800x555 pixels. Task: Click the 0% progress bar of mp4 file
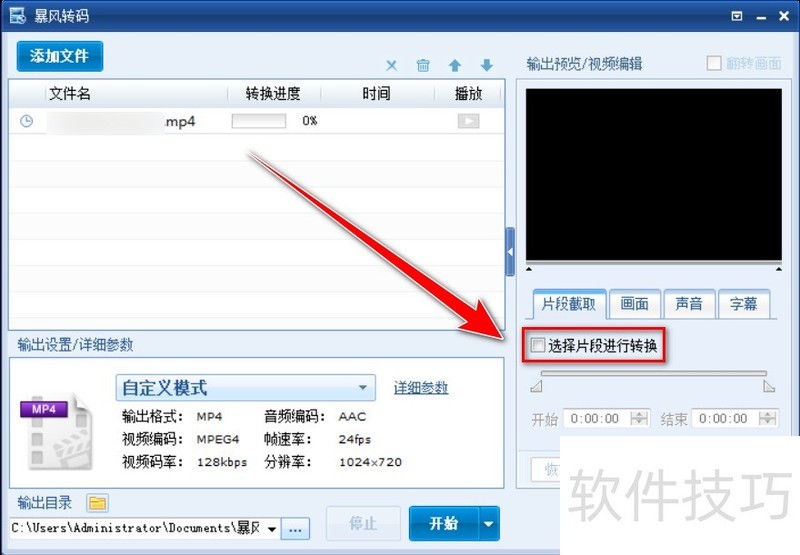(259, 121)
